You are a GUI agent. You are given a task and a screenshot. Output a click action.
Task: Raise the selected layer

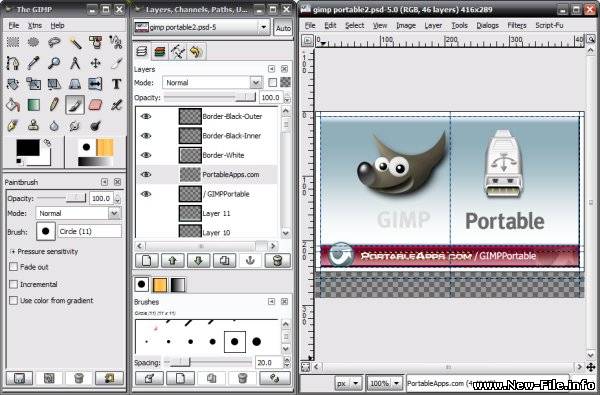point(173,261)
